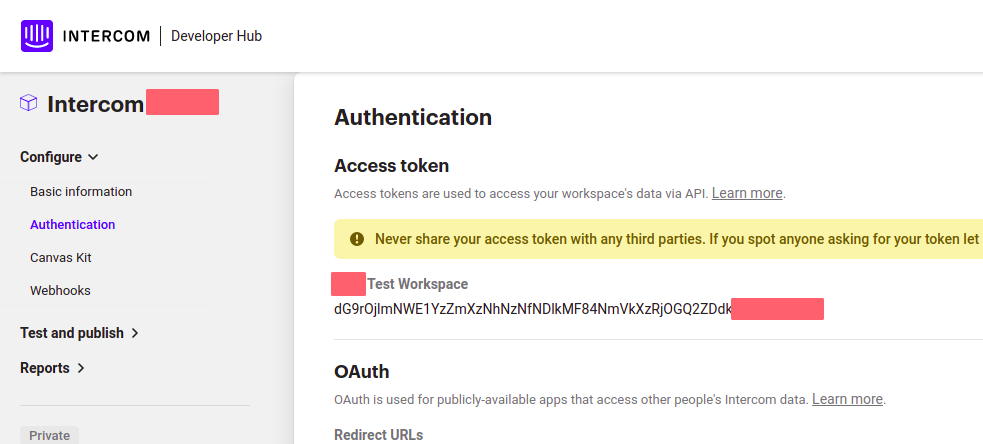The height and width of the screenshot is (444, 983).
Task: Click the warning exclamation icon in yellow banner
Action: click(x=357, y=239)
